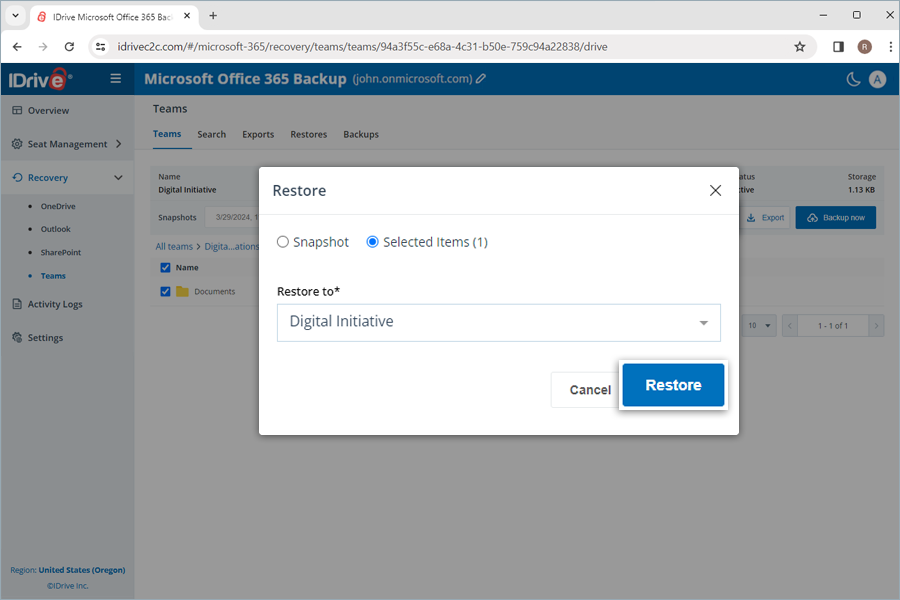Go to Outlook recovery
The image size is (900, 600).
(56, 229)
